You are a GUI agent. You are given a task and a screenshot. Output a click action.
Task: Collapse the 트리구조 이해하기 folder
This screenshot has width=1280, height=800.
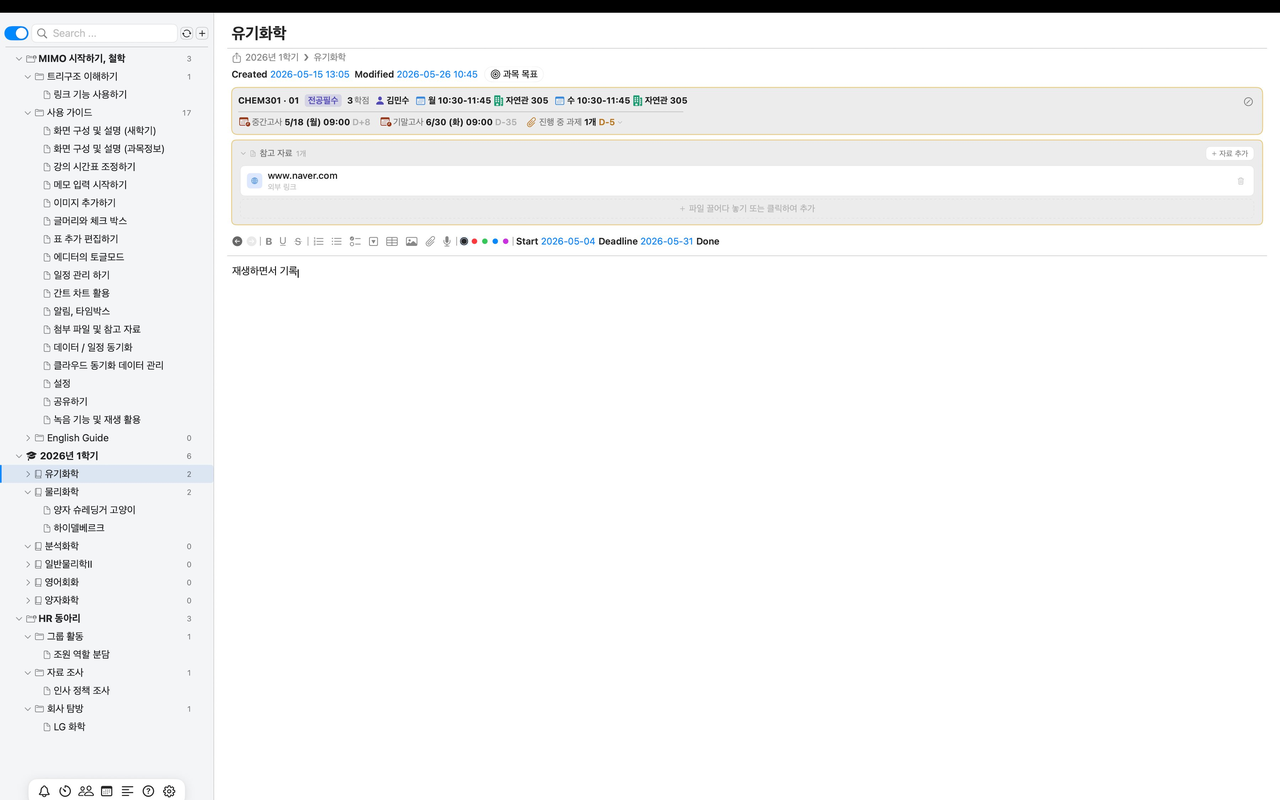pos(28,77)
